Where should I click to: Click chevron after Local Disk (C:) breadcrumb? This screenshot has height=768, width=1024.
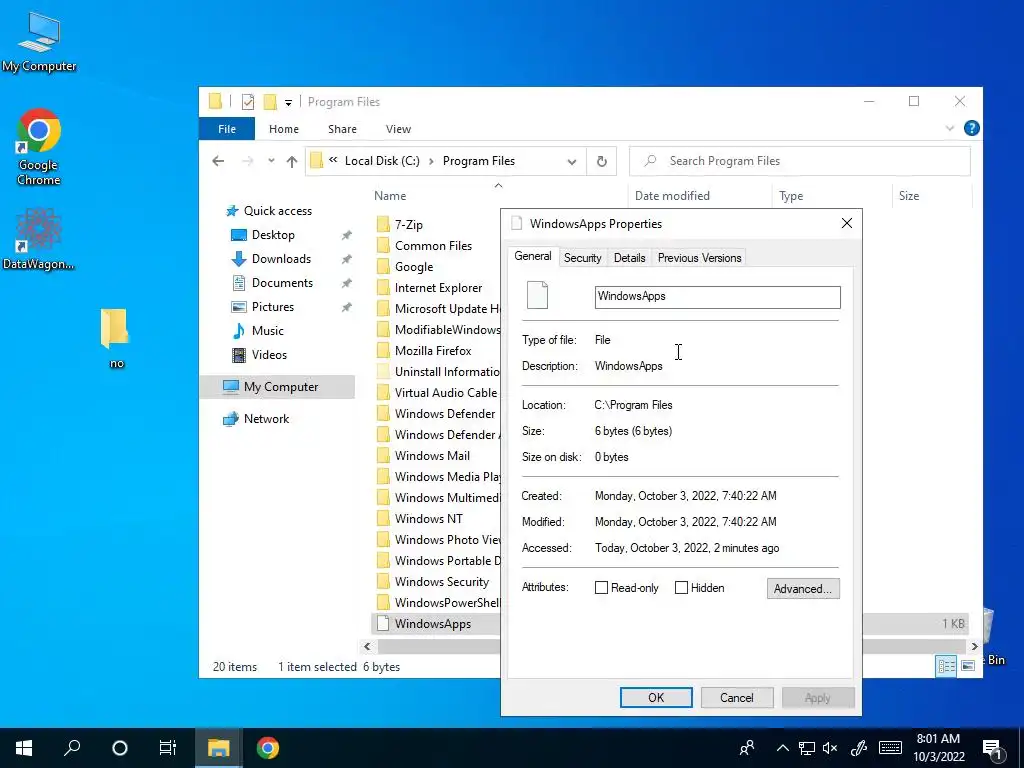[x=431, y=161]
